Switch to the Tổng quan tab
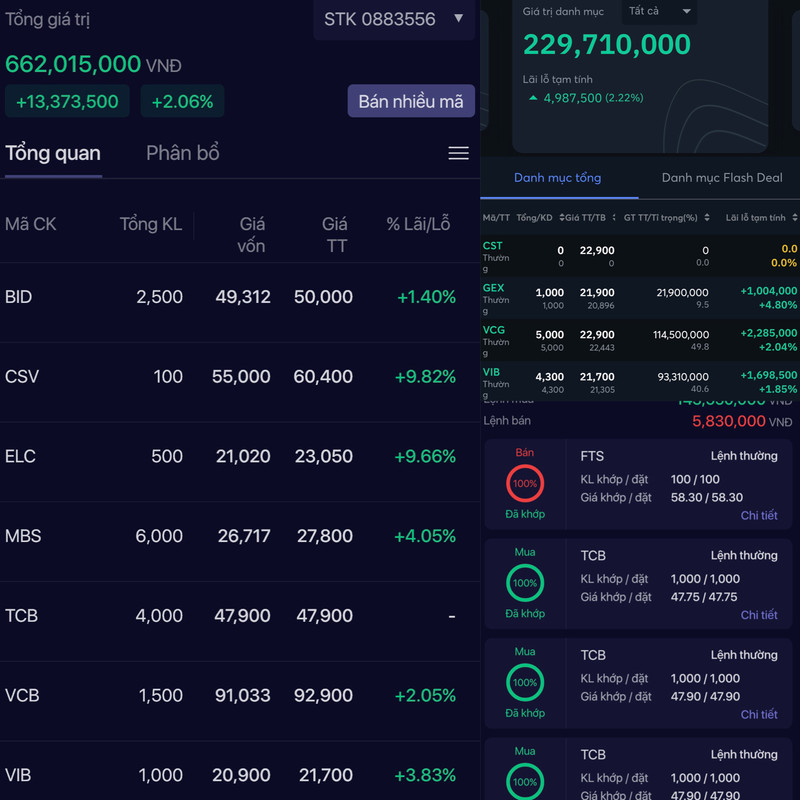 [53, 154]
